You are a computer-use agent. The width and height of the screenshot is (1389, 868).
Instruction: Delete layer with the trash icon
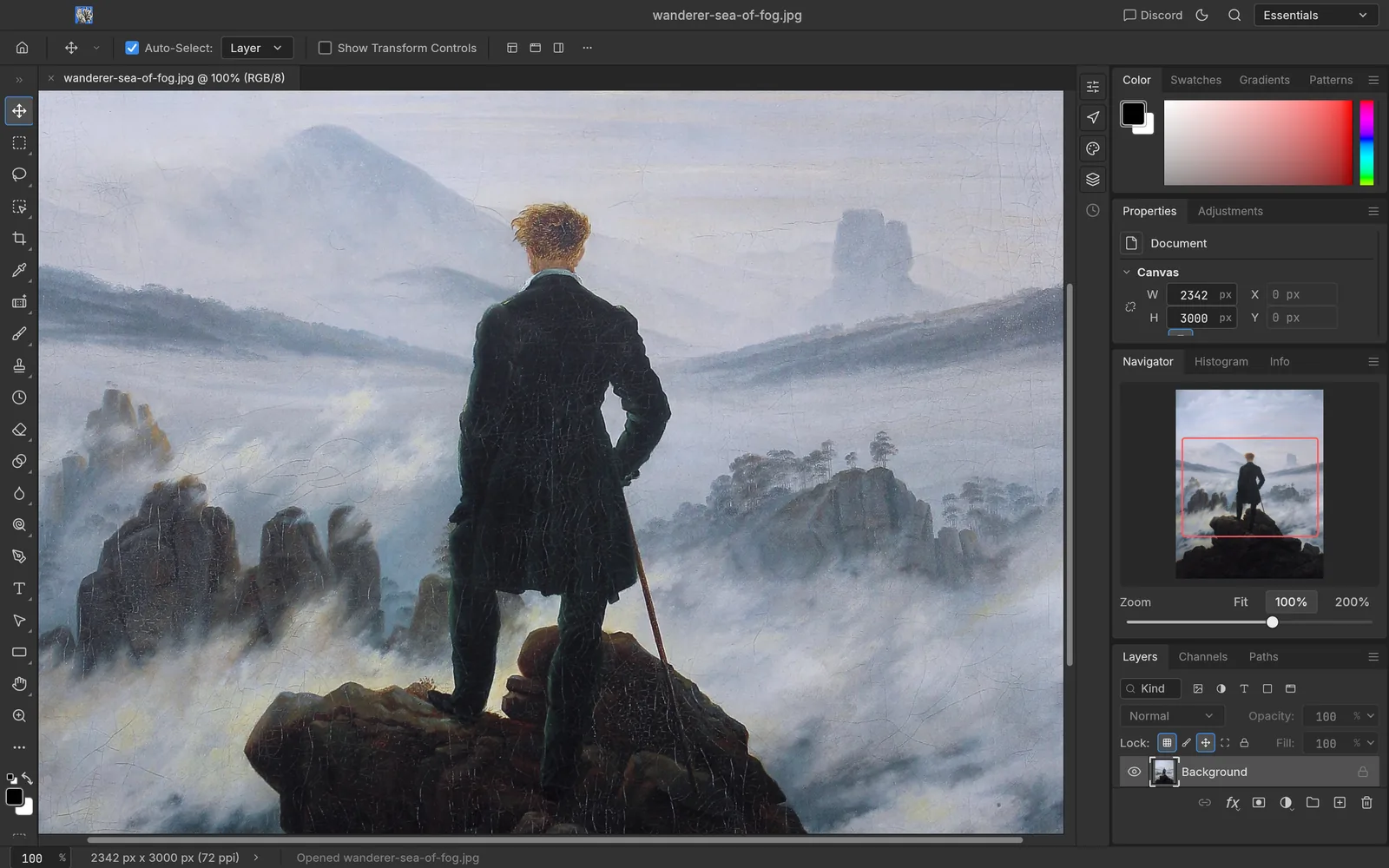coord(1366,803)
